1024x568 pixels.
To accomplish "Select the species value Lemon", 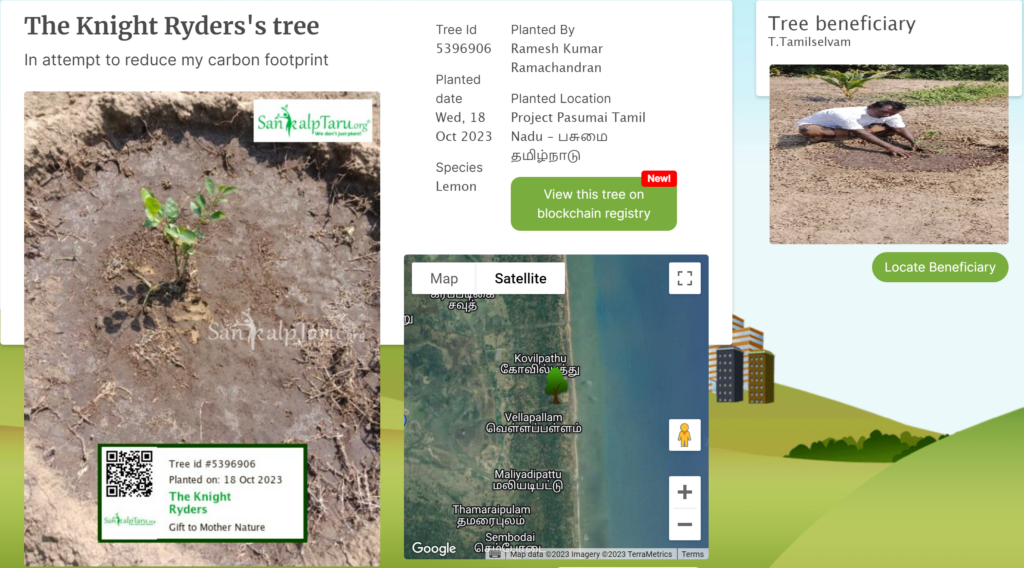I will coord(456,187).
